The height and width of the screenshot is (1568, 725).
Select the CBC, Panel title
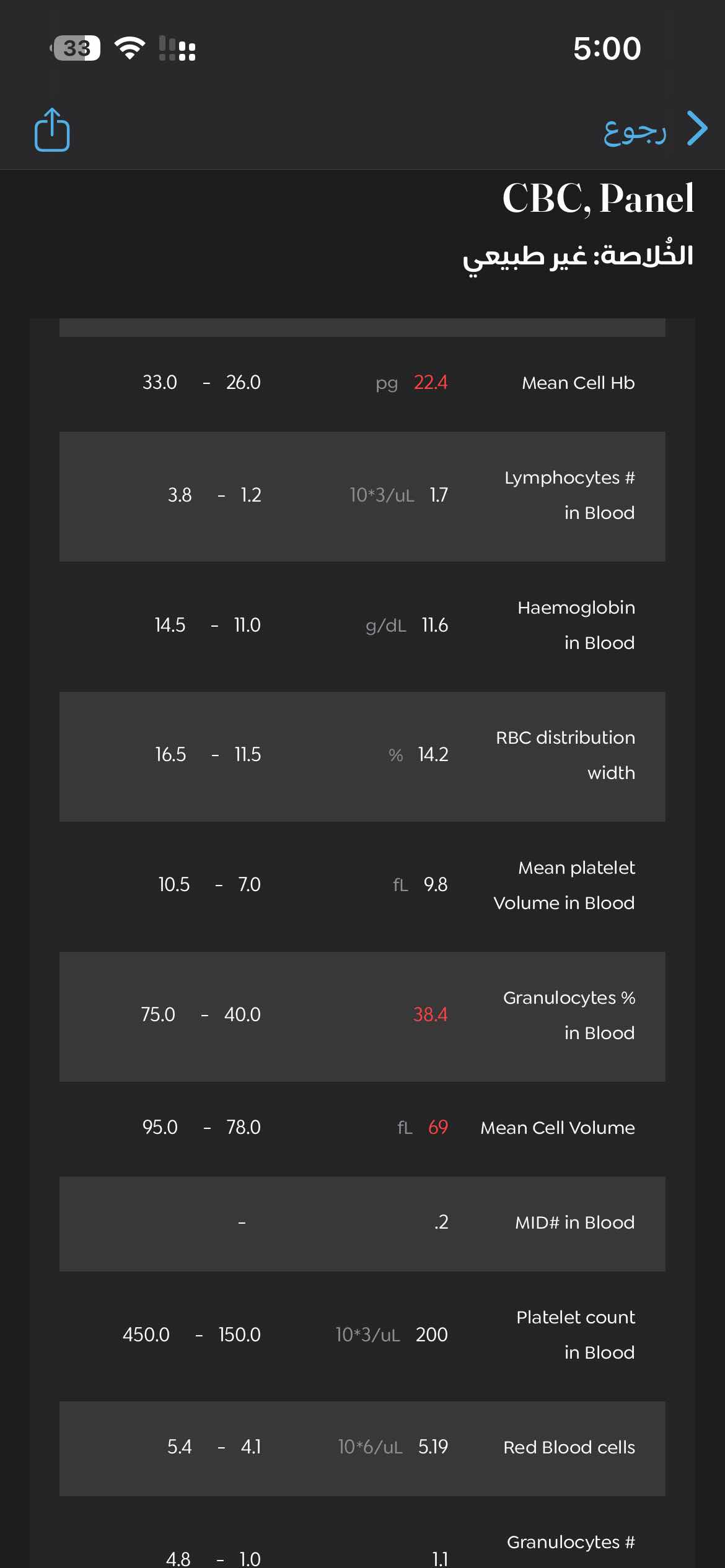coord(598,198)
